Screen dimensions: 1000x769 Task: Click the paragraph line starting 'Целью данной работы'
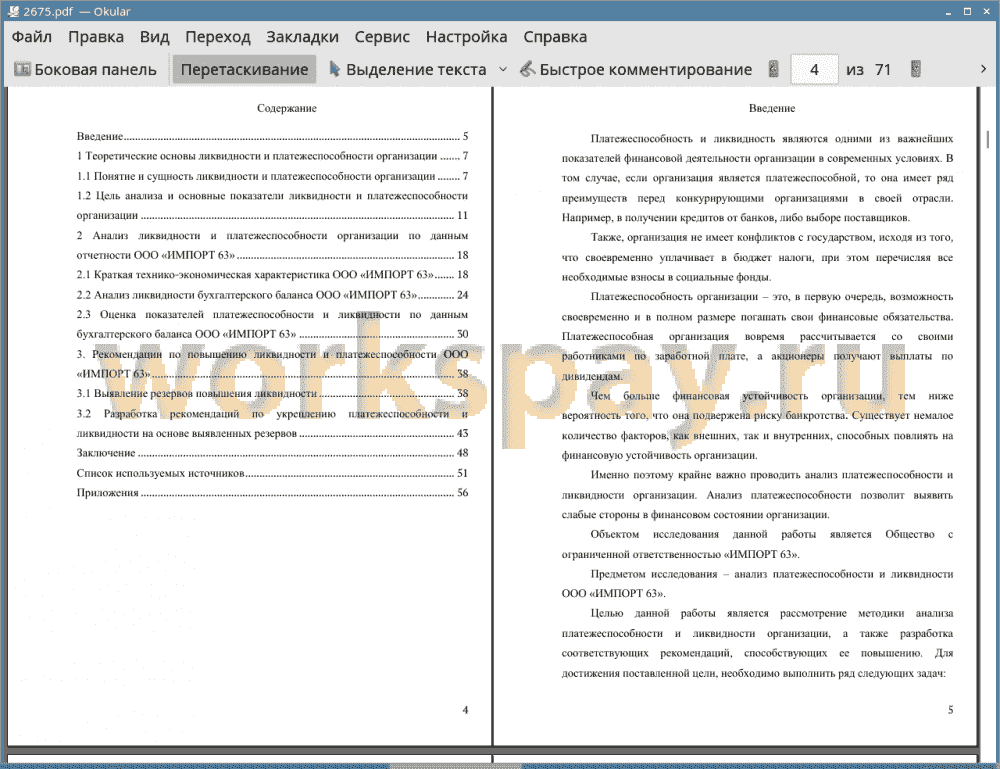click(772, 613)
